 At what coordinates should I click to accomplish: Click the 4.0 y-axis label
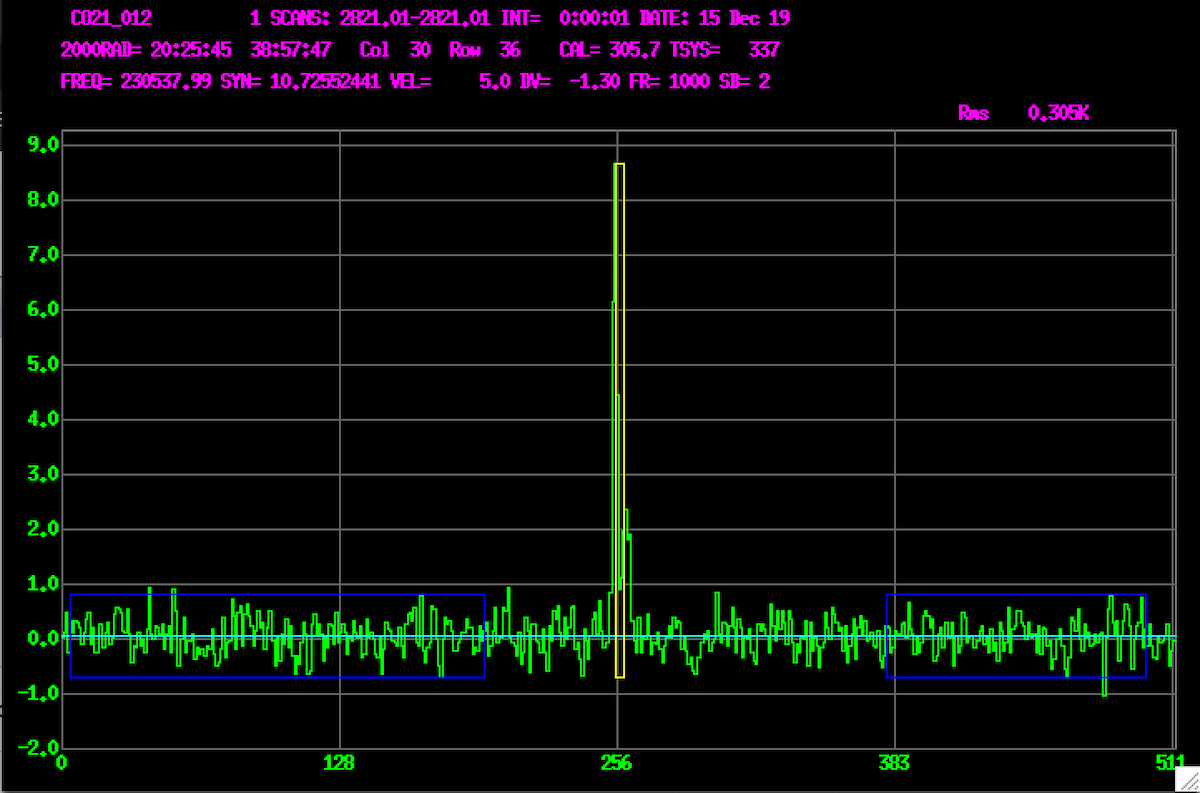[x=45, y=420]
